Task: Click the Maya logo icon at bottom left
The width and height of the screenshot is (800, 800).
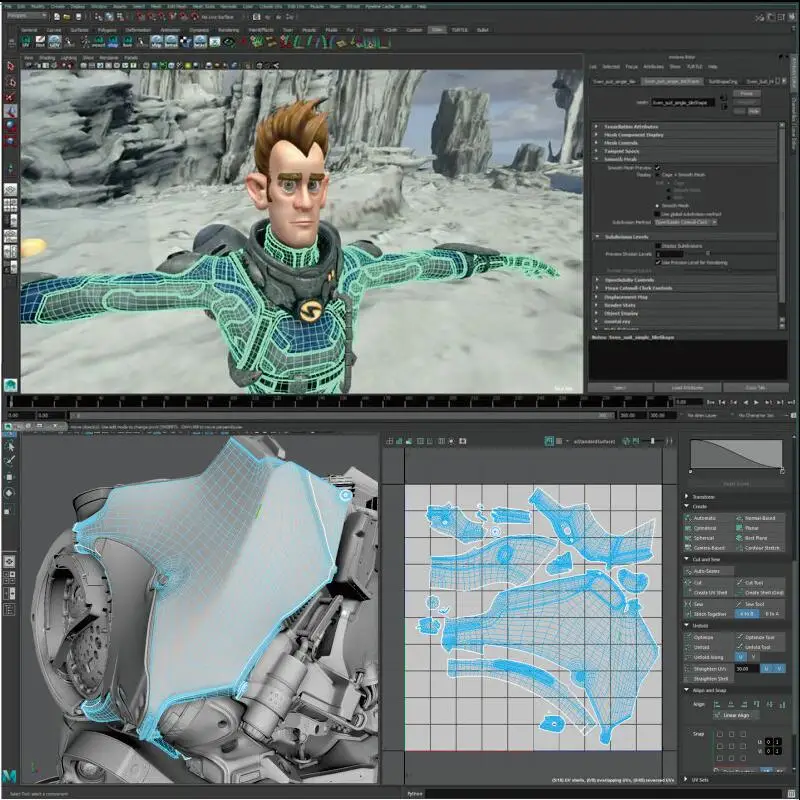Action: pyautogui.click(x=9, y=776)
